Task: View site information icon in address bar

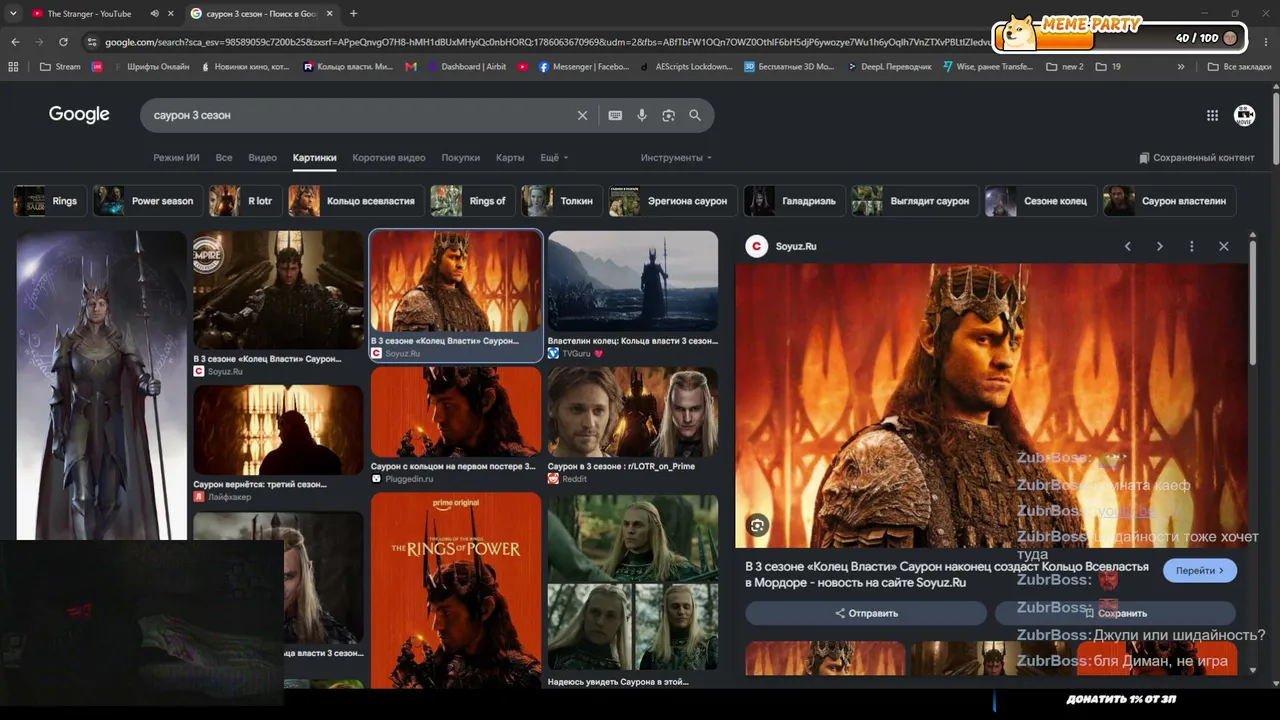Action: pyautogui.click(x=92, y=42)
